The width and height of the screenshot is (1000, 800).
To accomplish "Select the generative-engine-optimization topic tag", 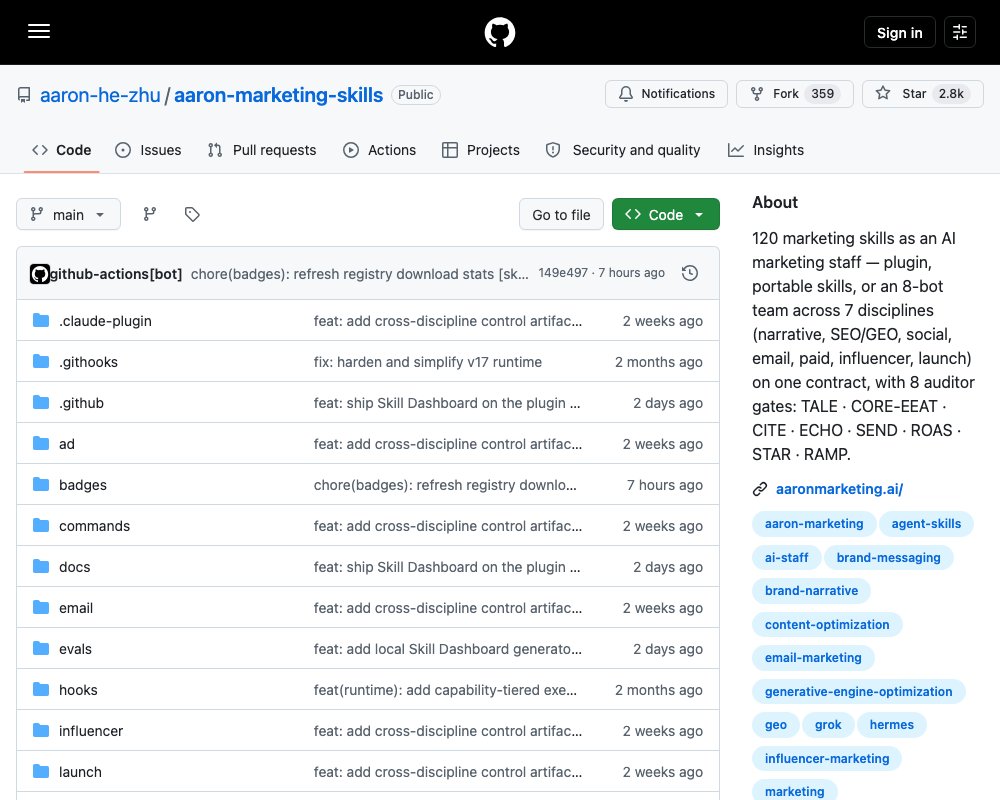I will click(x=858, y=692).
